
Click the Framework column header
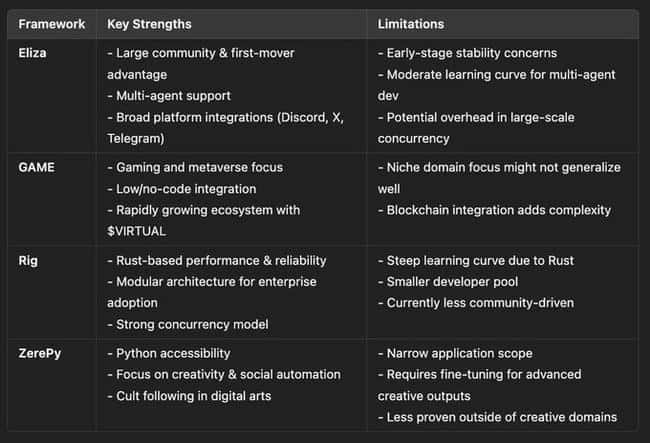[51, 24]
